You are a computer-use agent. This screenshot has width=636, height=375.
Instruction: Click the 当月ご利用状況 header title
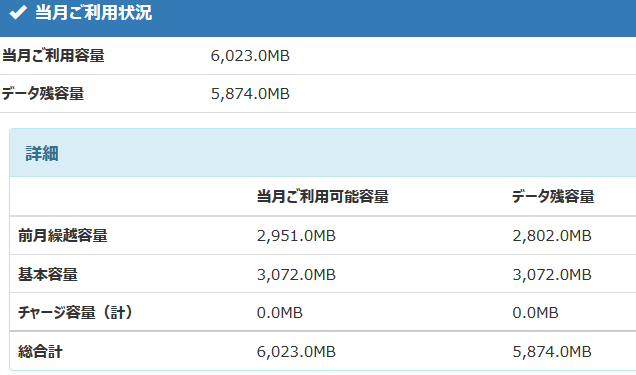[x=94, y=13]
